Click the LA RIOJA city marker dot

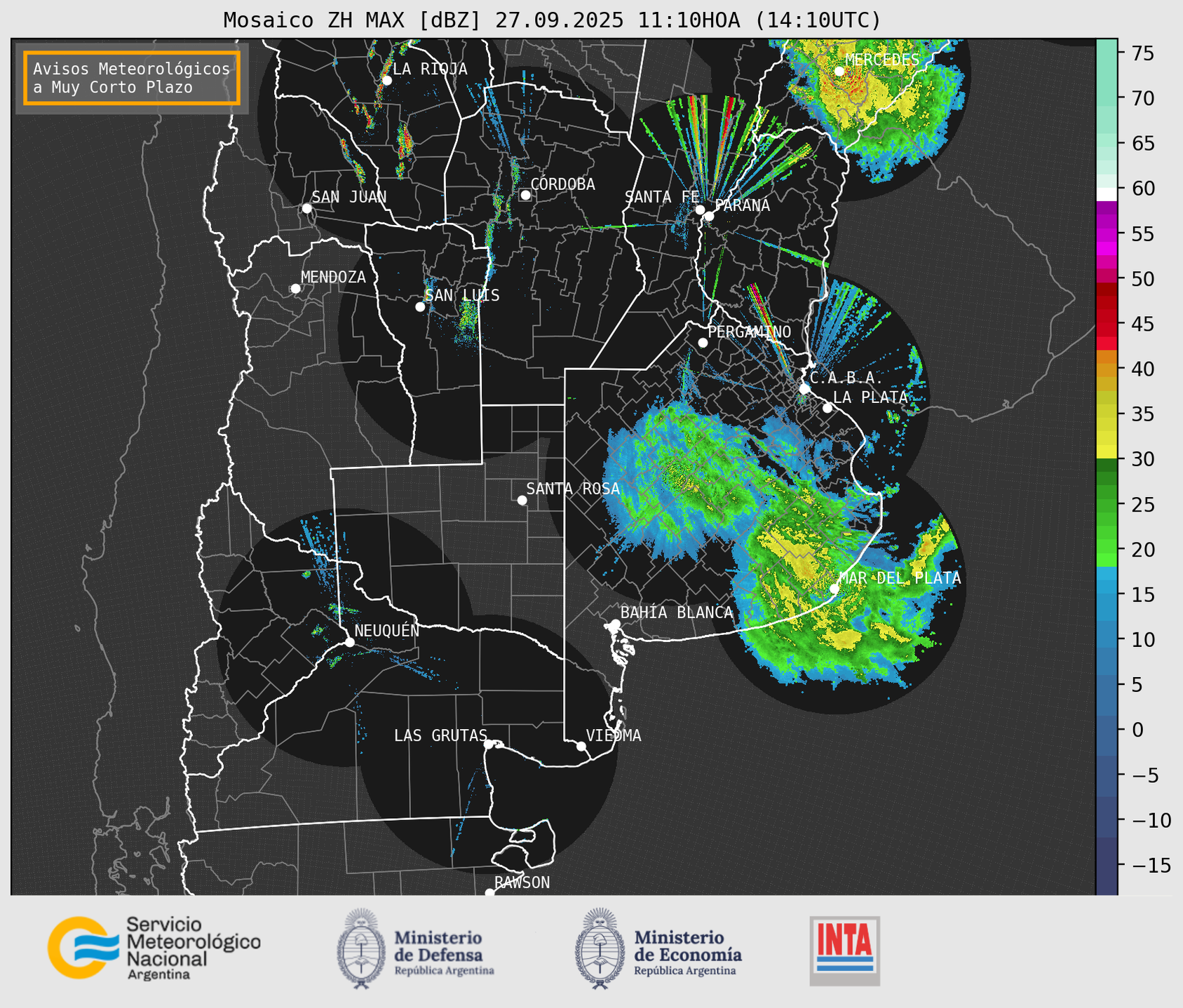387,80
